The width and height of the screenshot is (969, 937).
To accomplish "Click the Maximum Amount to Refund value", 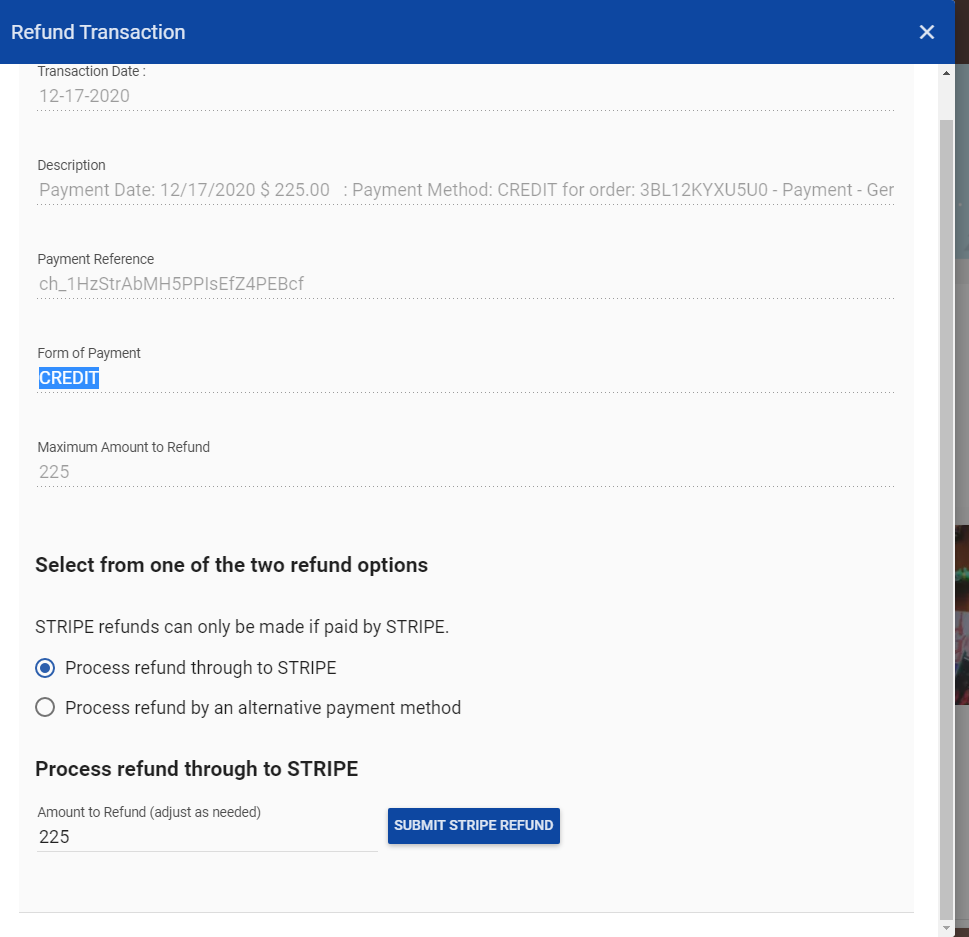I will 54,472.
